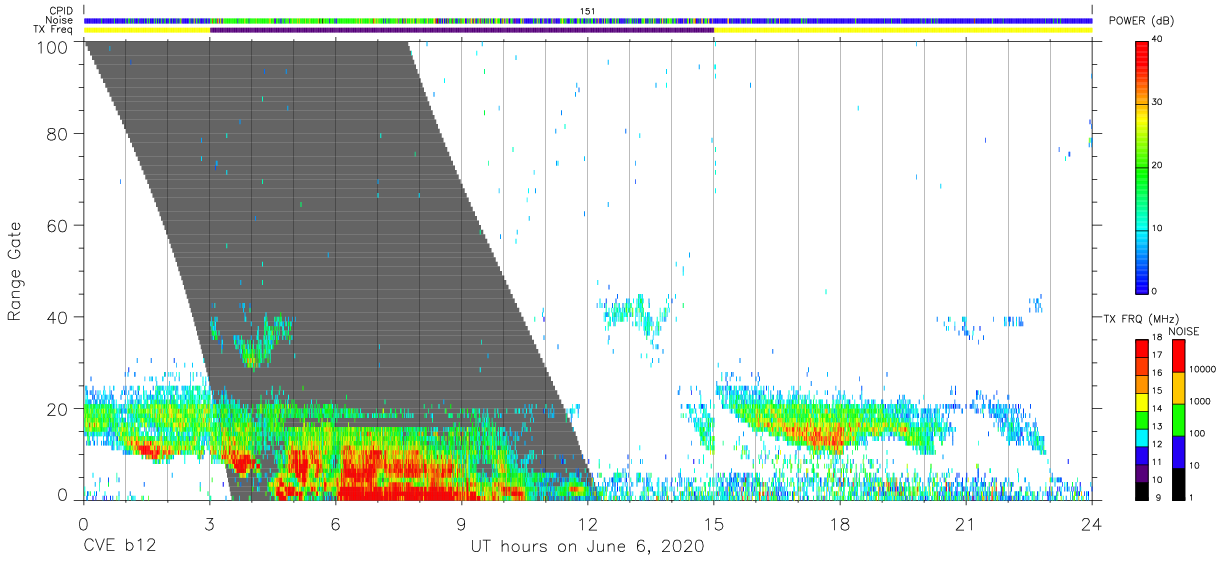
Task: Click the 14 tick on the TX FRQ legend
Action: click(1159, 409)
